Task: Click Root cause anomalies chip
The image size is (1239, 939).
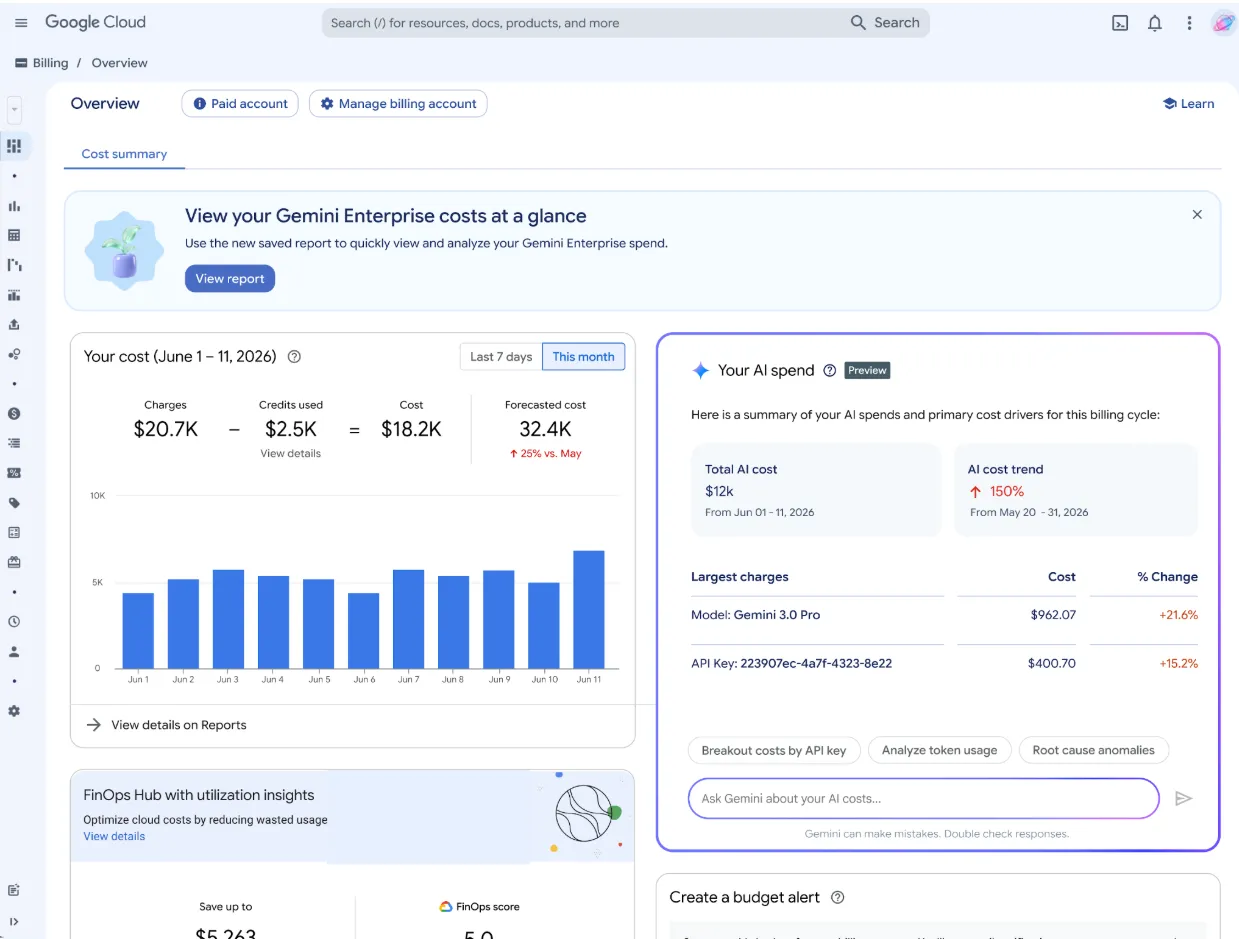Action: [x=1093, y=750]
